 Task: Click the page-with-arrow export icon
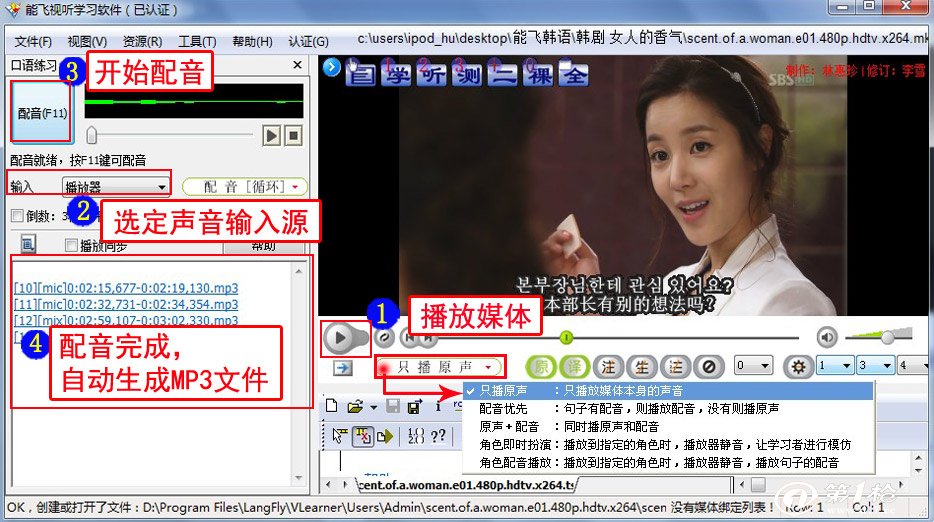point(385,436)
